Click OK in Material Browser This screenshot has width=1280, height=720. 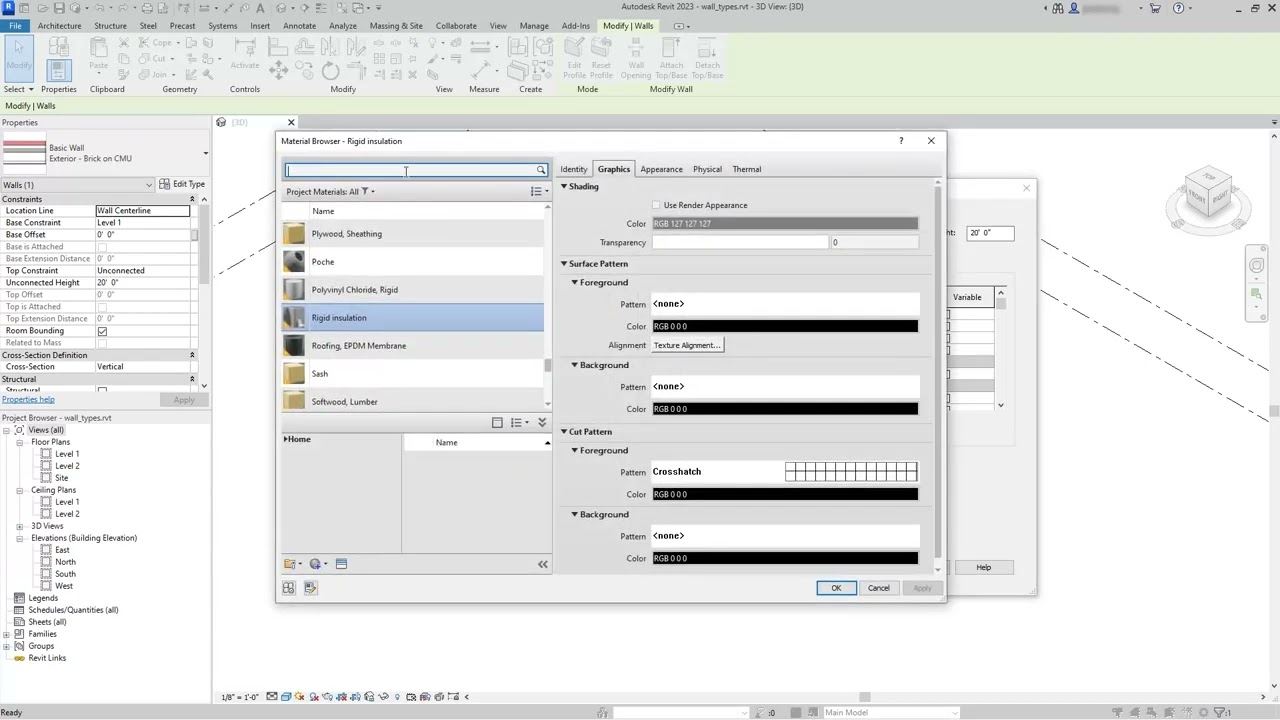click(836, 588)
